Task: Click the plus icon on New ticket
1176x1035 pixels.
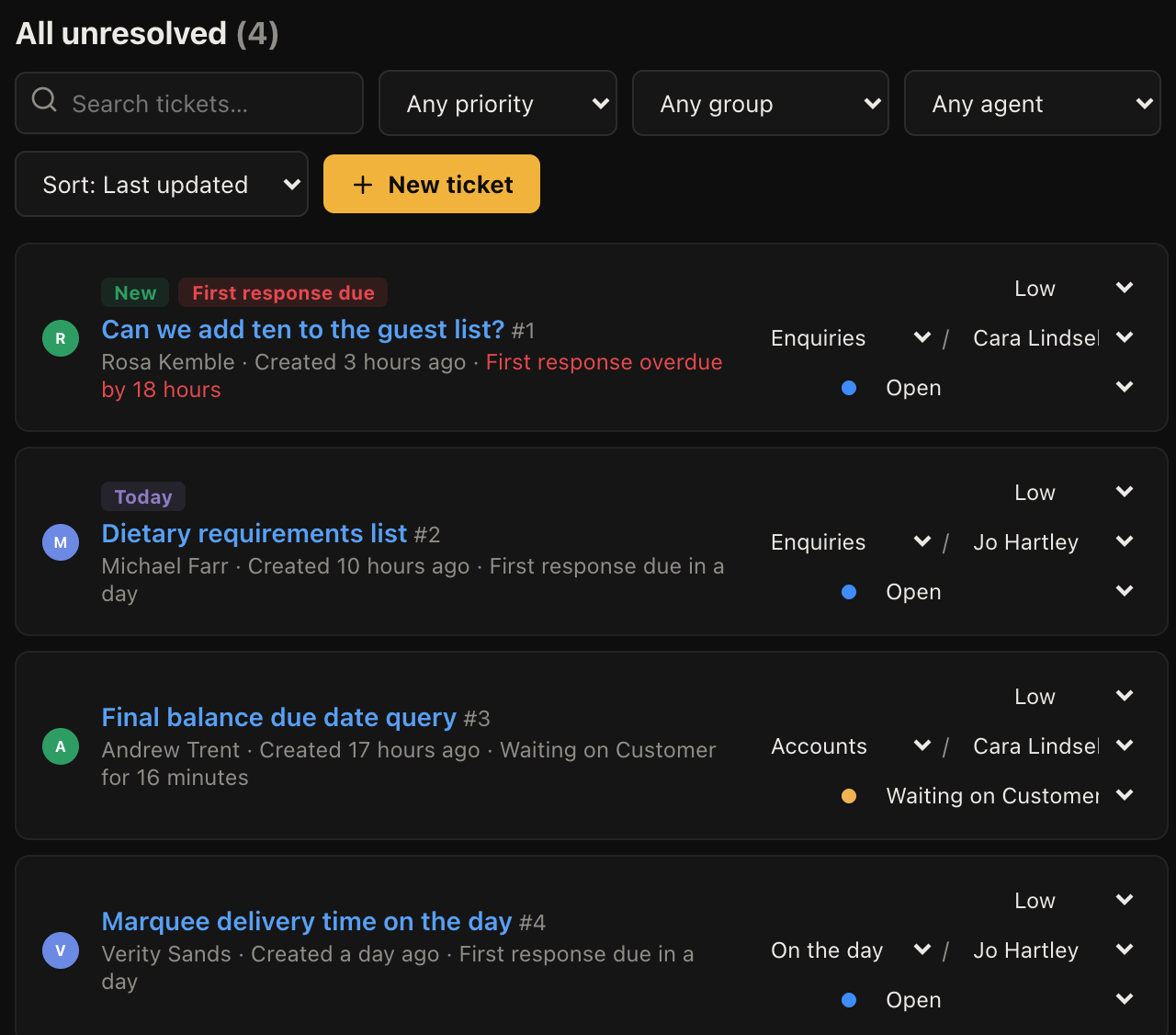Action: [363, 185]
